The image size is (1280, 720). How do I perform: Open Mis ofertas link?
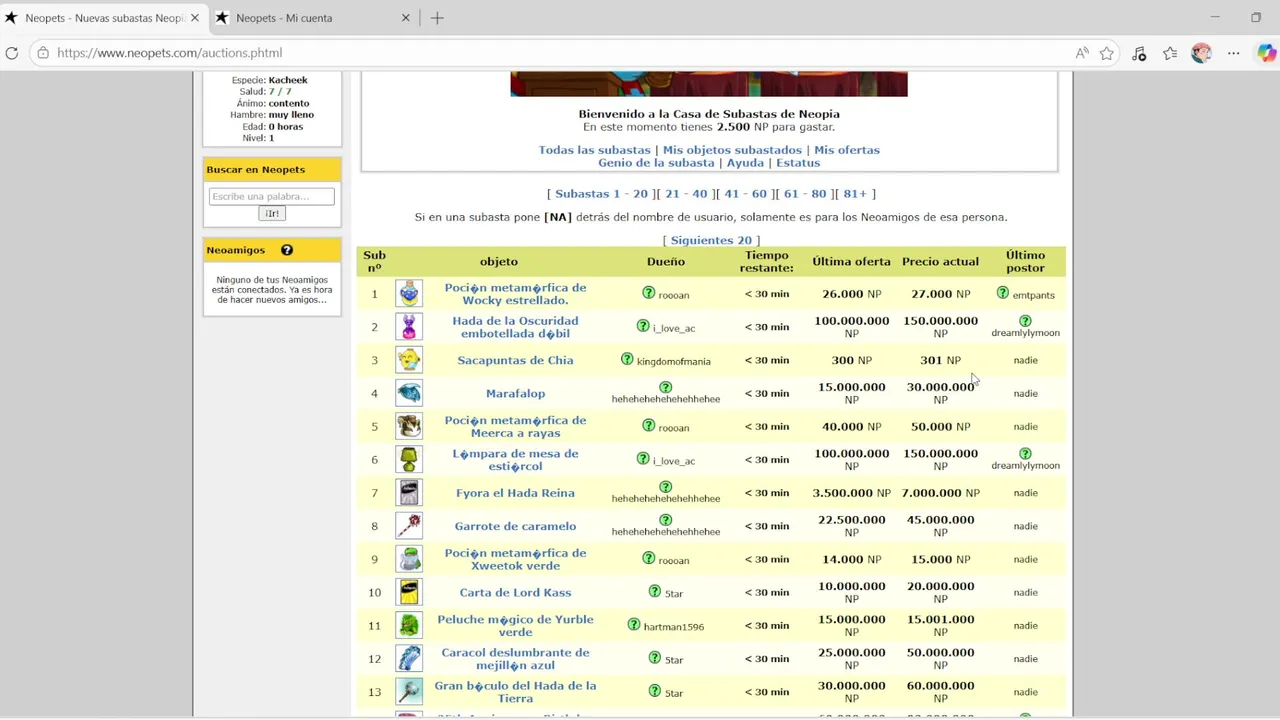click(847, 150)
